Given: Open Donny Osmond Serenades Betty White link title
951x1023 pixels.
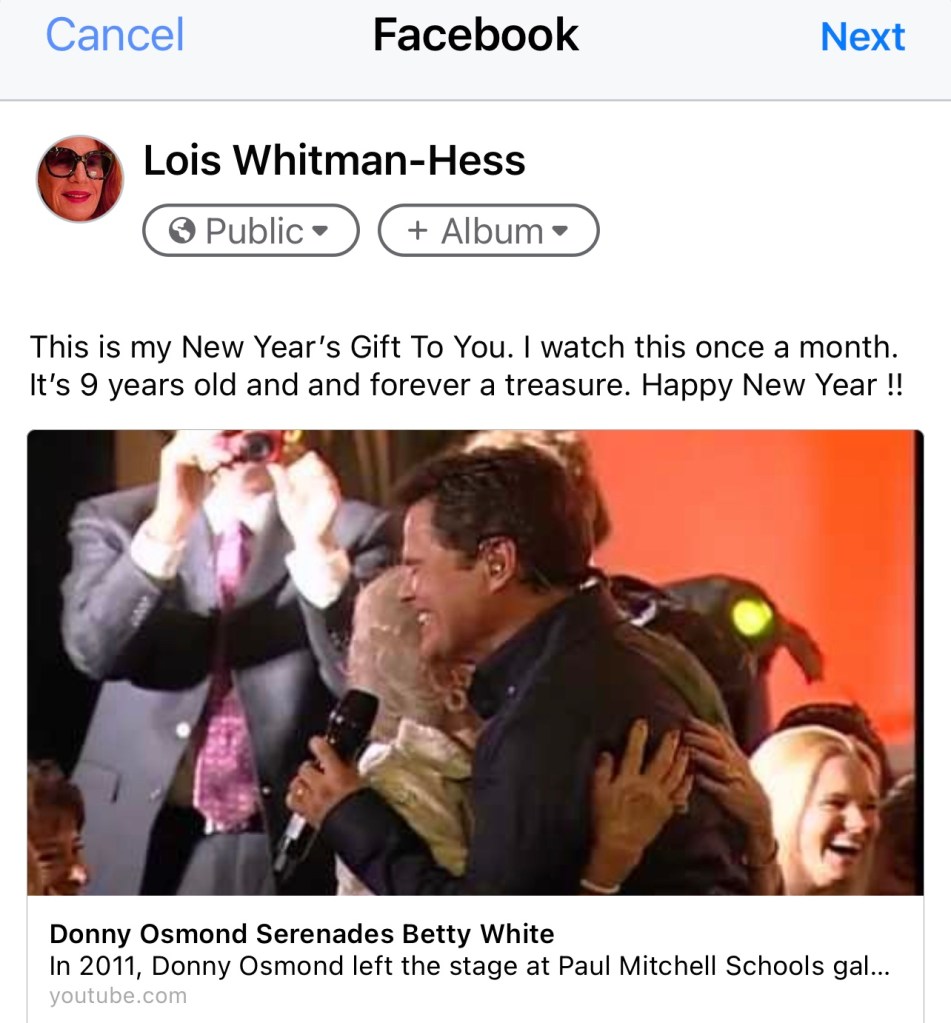Looking at the screenshot, I should click(x=301, y=934).
